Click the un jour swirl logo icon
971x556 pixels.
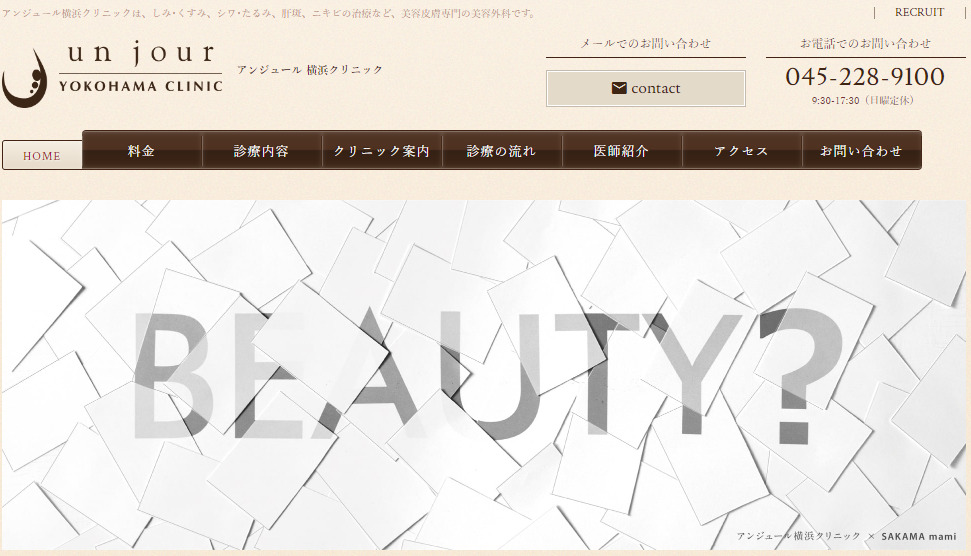24,78
